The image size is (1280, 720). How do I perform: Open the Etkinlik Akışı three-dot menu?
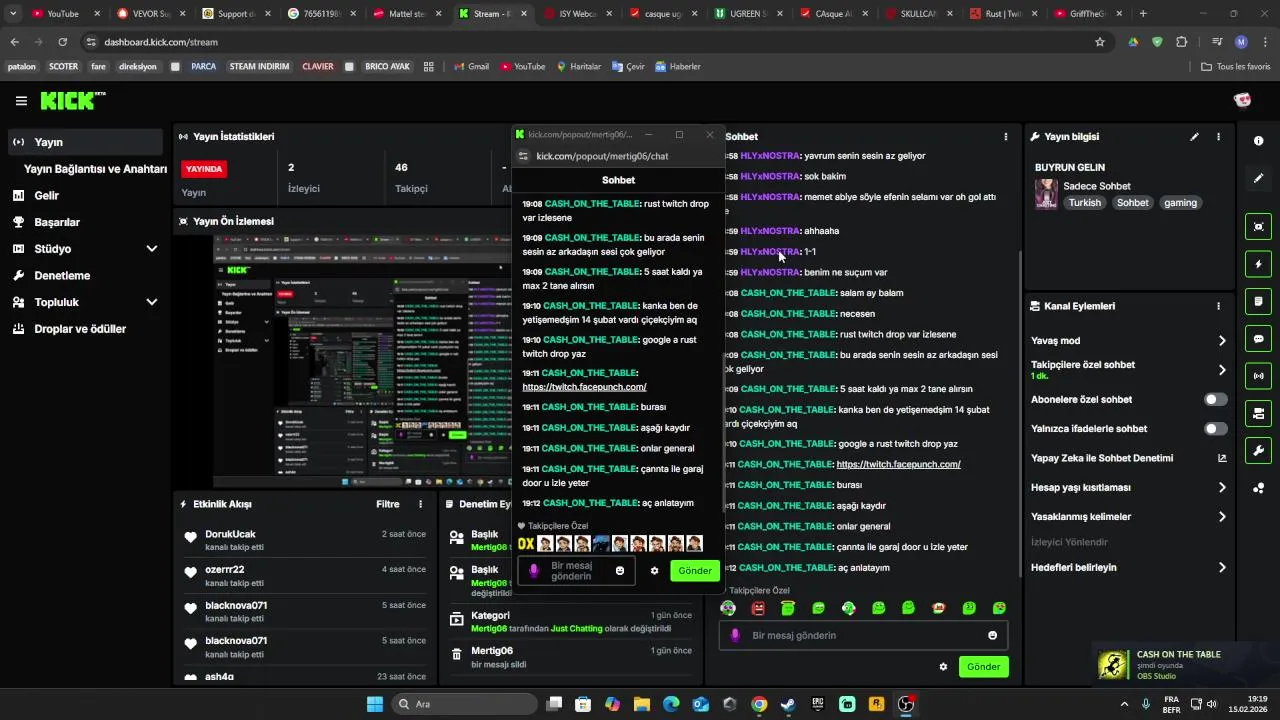[x=420, y=504]
